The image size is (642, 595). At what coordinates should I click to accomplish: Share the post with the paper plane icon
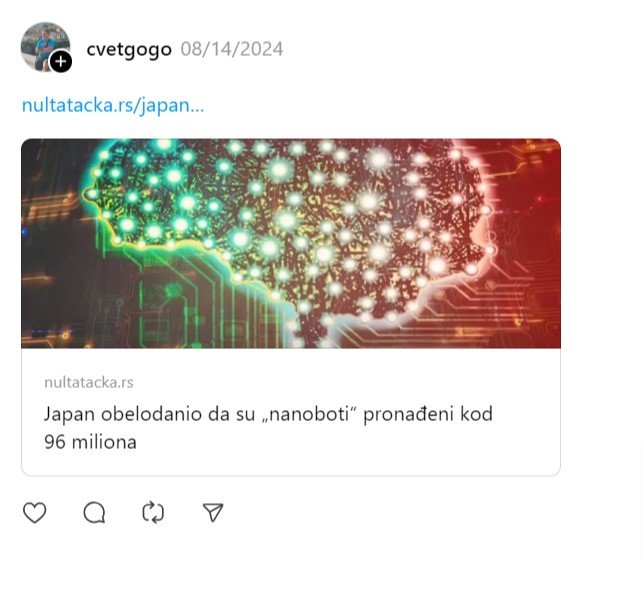coord(213,512)
